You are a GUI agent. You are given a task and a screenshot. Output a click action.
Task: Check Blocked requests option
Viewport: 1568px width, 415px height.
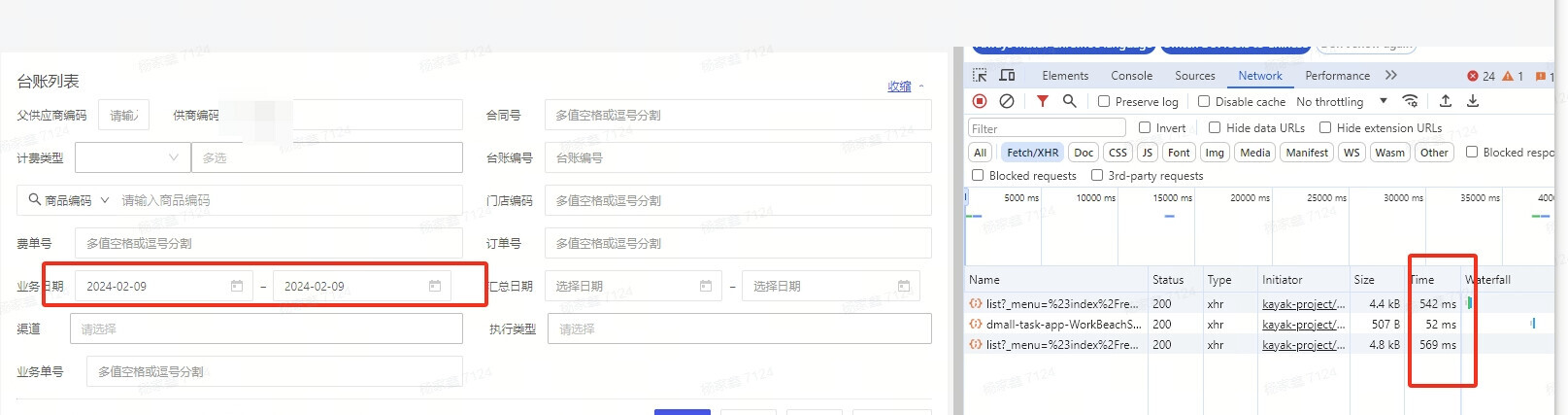978,175
